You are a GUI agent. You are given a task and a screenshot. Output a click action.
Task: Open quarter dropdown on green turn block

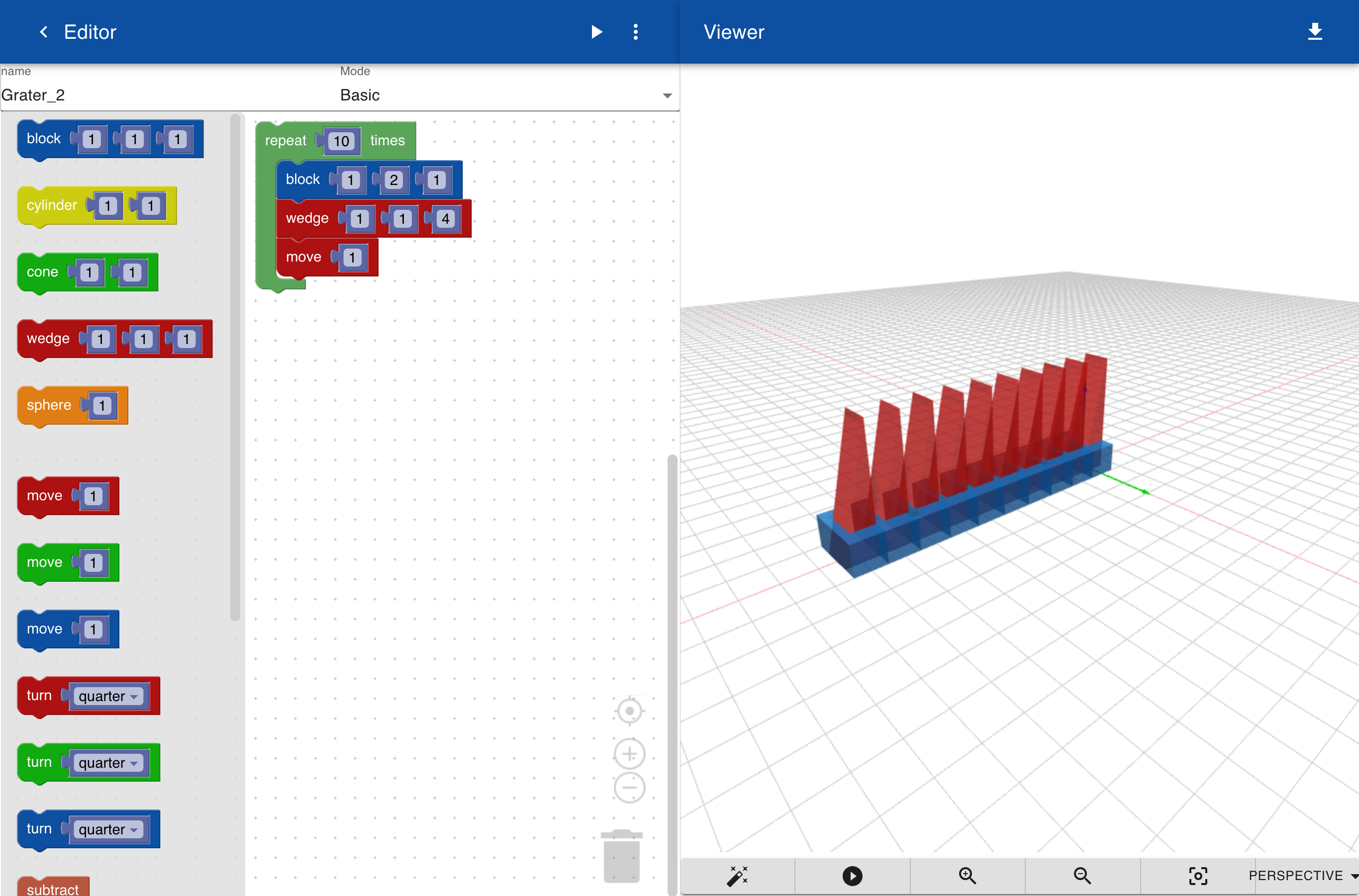coord(108,763)
